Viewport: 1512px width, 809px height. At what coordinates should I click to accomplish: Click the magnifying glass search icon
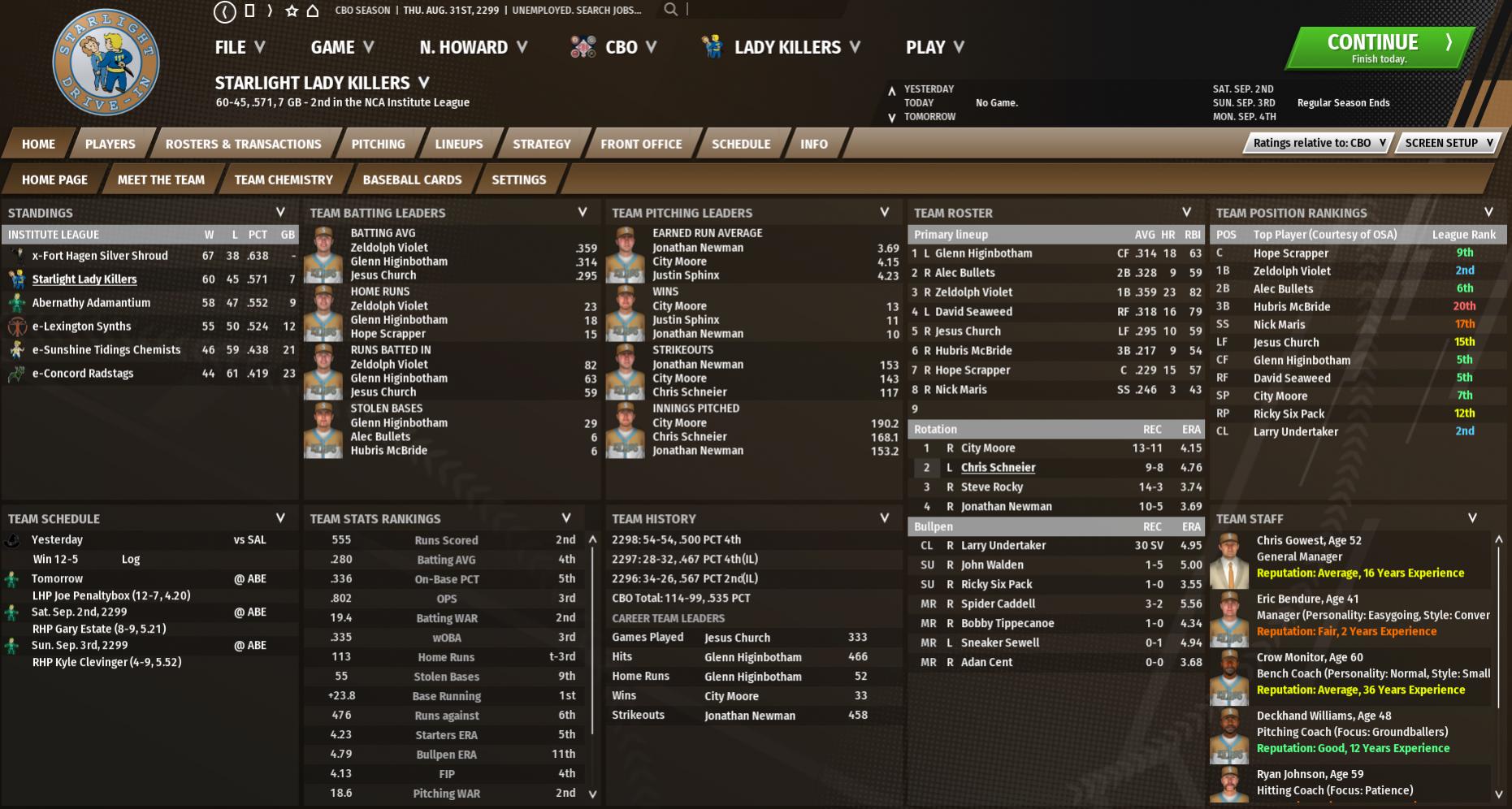coord(670,10)
